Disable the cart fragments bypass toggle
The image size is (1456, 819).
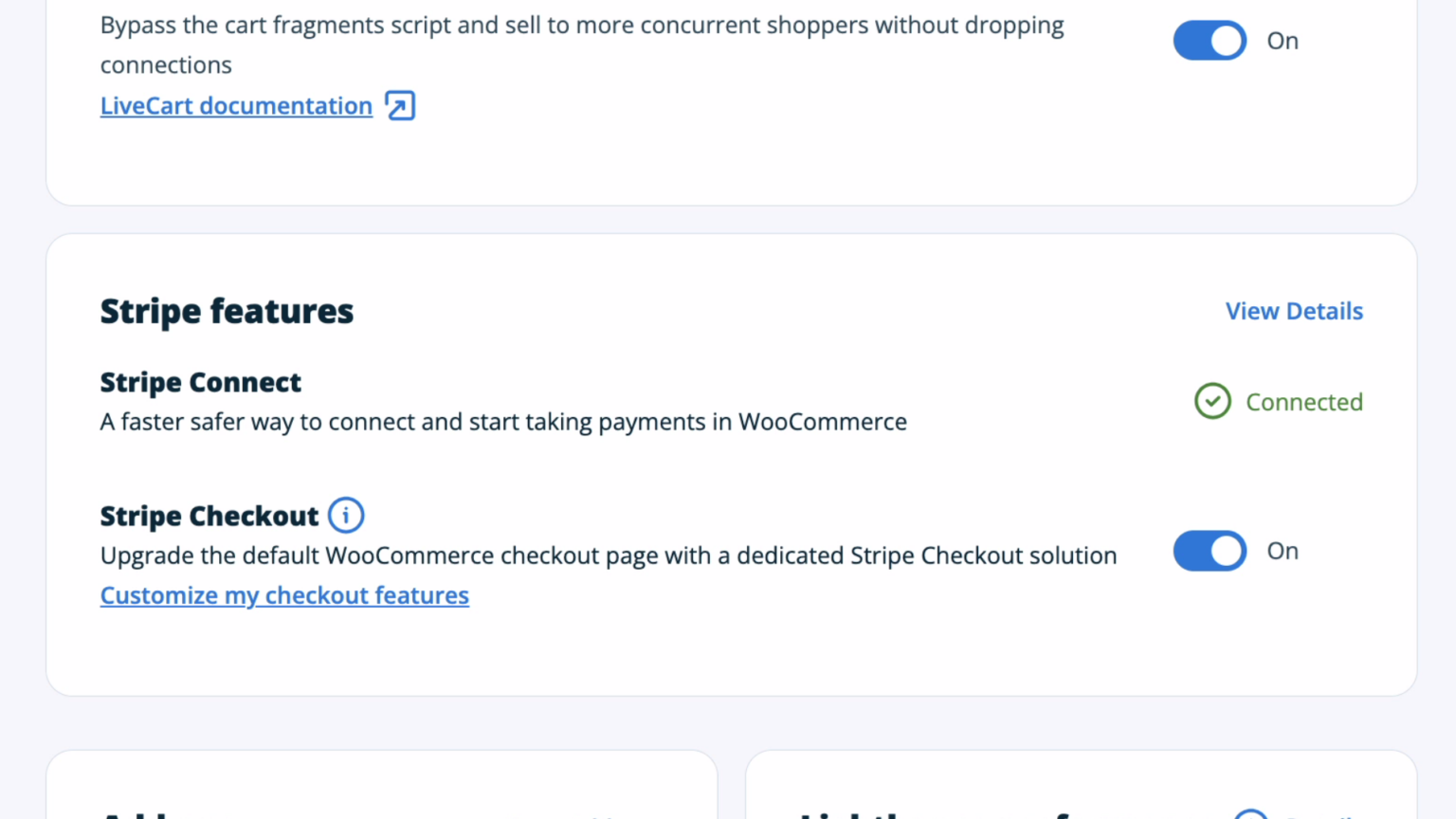1210,40
